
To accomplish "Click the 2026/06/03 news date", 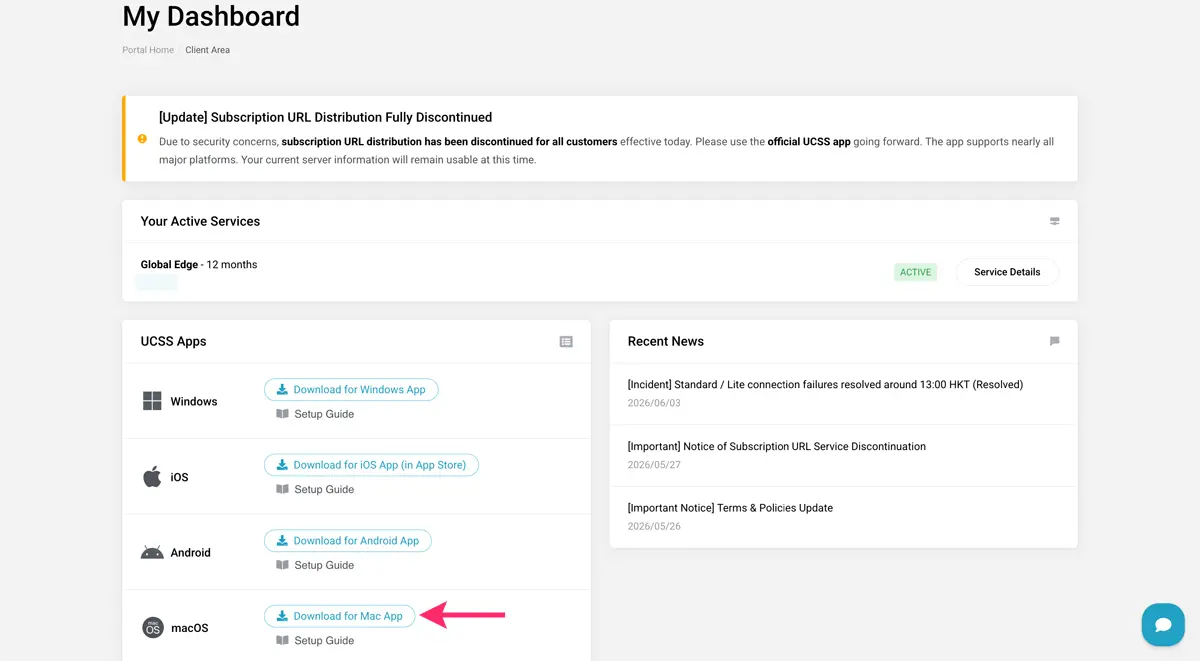I will coord(654,403).
